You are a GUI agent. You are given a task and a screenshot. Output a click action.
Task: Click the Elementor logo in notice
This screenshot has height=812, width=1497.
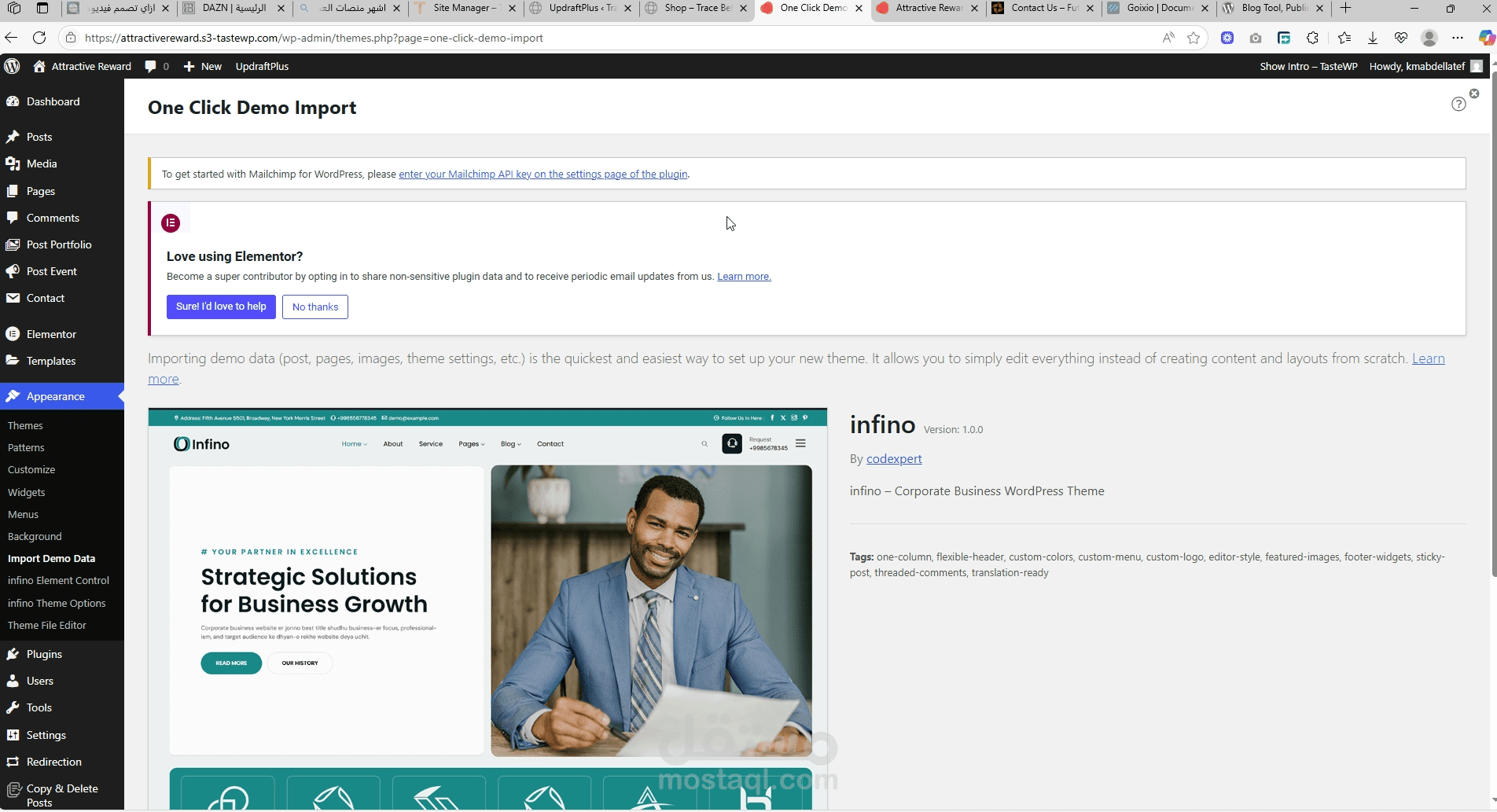click(171, 223)
